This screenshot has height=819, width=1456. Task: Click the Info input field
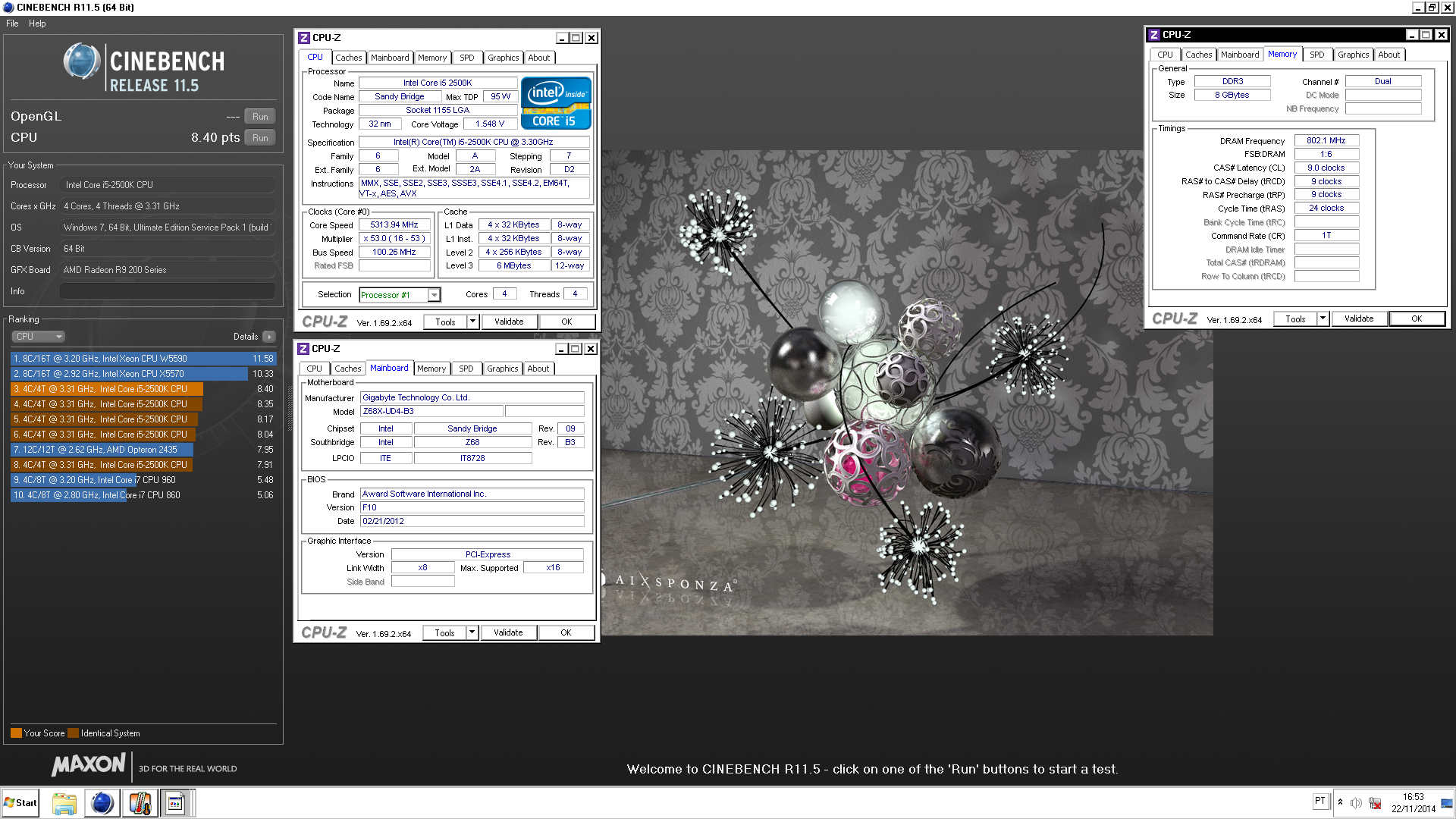click(x=168, y=291)
